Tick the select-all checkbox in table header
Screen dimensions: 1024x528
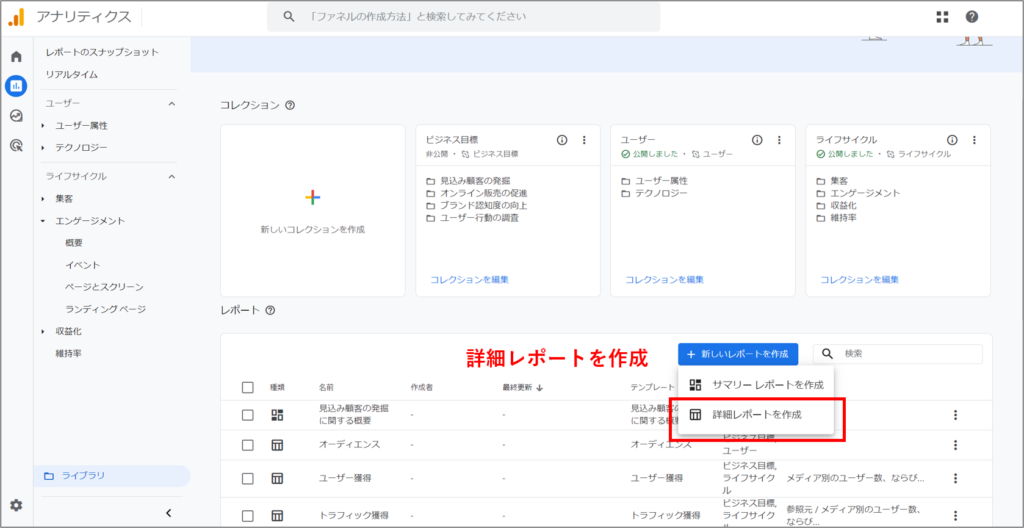tap(248, 388)
